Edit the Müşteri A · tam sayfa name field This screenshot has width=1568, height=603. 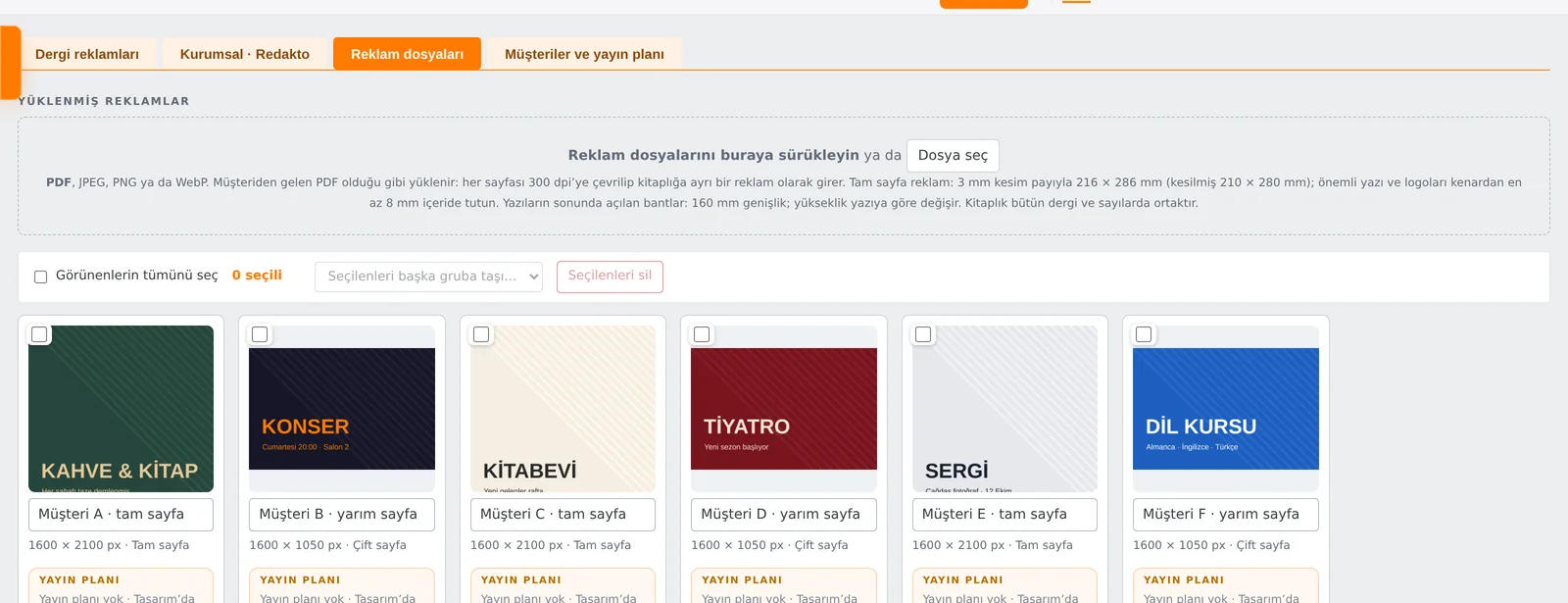121,515
